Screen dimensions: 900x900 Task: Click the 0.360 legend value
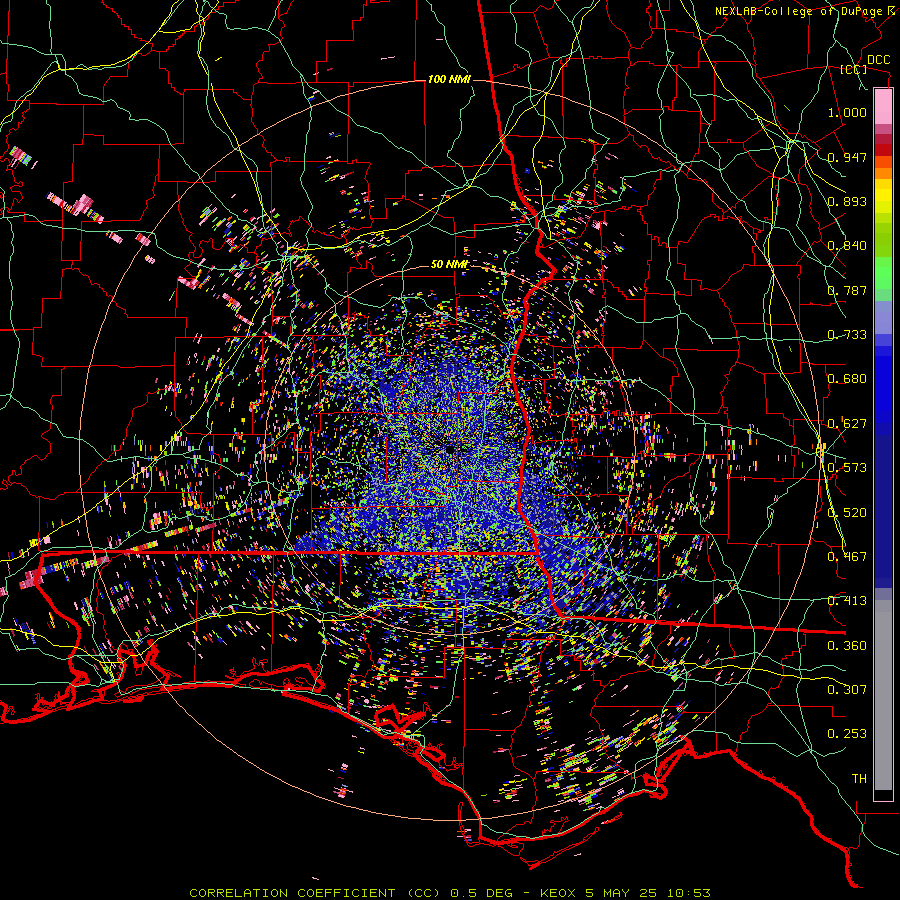847,646
